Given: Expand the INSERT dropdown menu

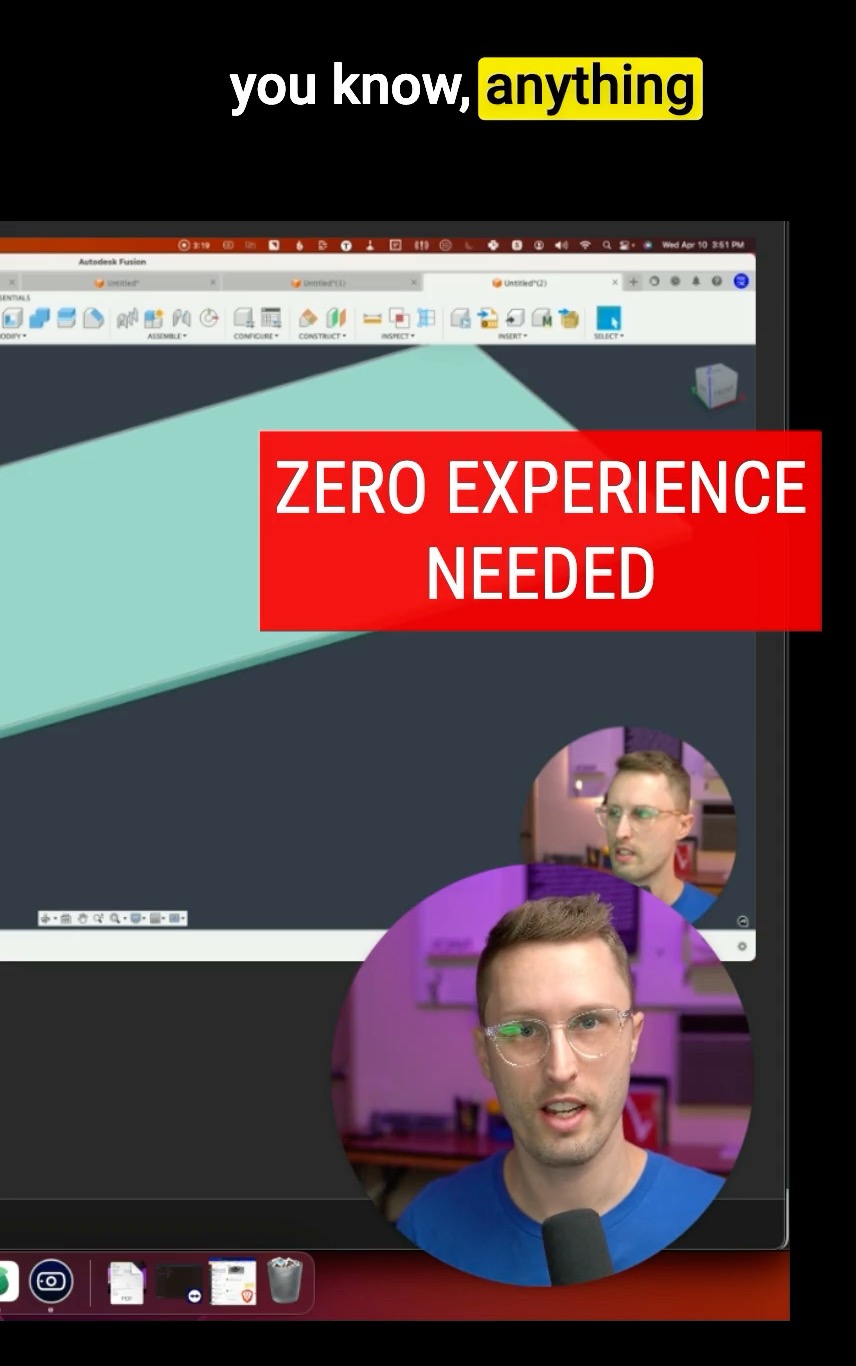Looking at the screenshot, I should [x=512, y=336].
